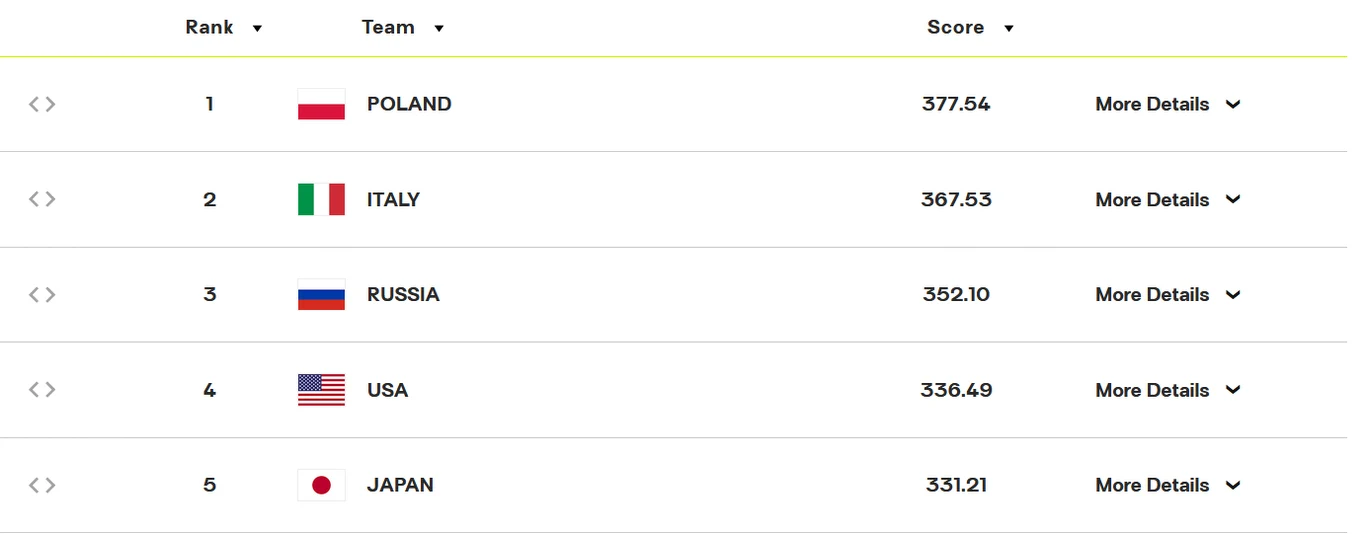Sort the table by Rank column

pyautogui.click(x=224, y=28)
